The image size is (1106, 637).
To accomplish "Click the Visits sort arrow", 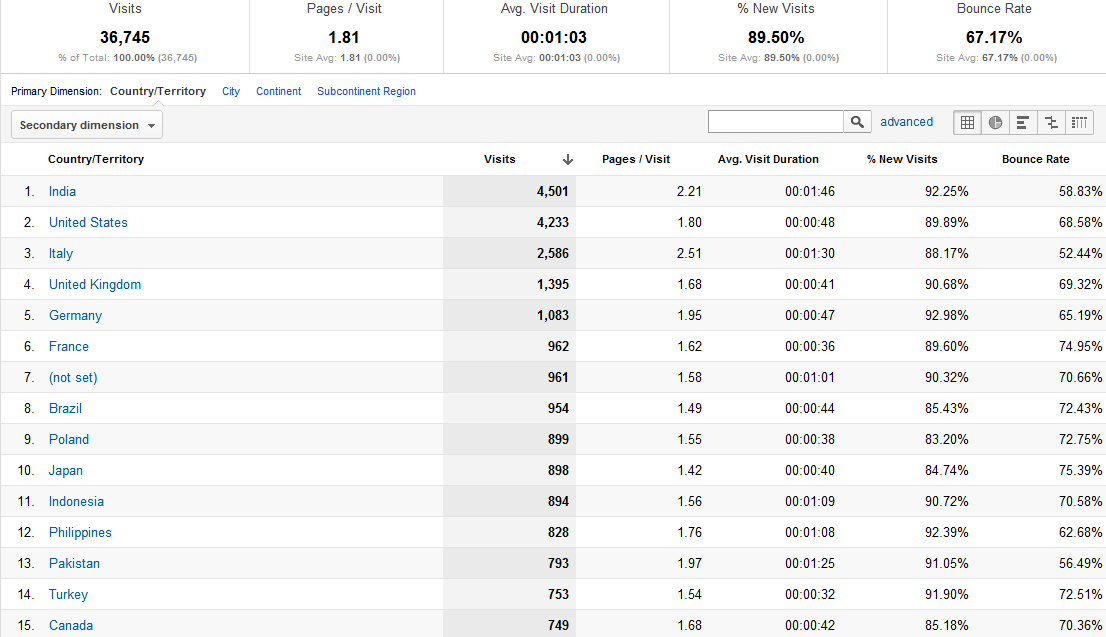I will coord(568,160).
